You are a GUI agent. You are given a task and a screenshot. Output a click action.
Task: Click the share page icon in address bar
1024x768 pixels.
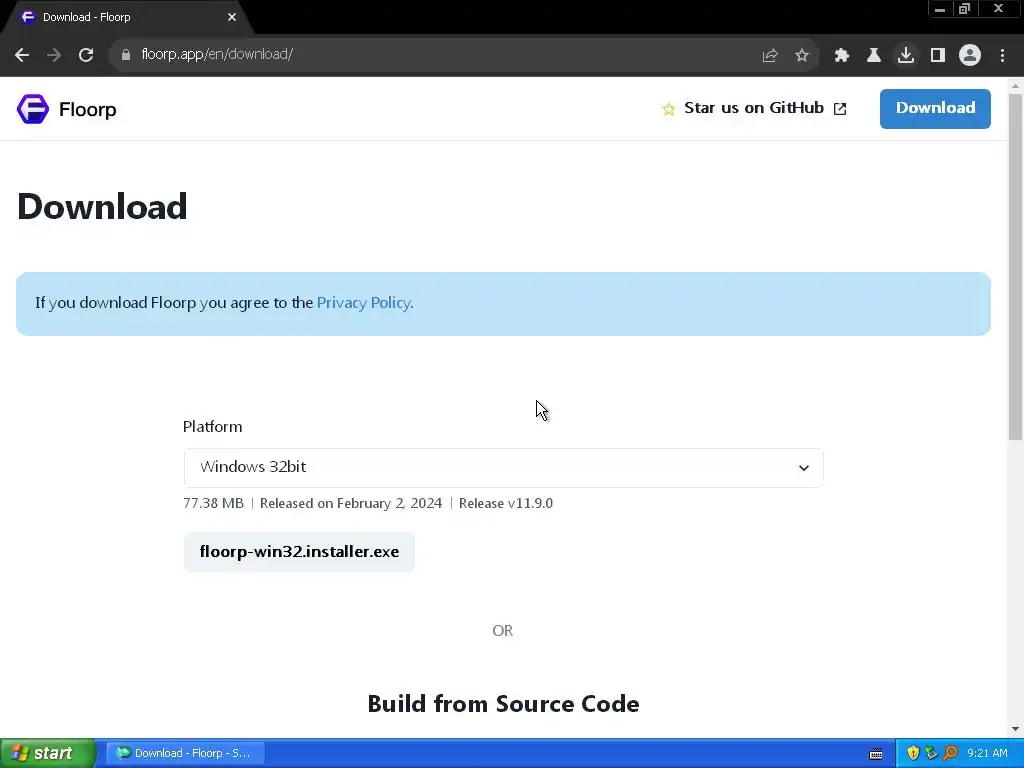point(770,56)
